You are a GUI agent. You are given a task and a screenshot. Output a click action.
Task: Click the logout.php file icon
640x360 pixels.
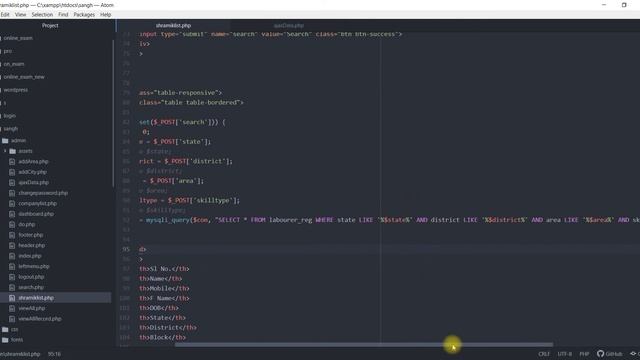pyautogui.click(x=12, y=277)
